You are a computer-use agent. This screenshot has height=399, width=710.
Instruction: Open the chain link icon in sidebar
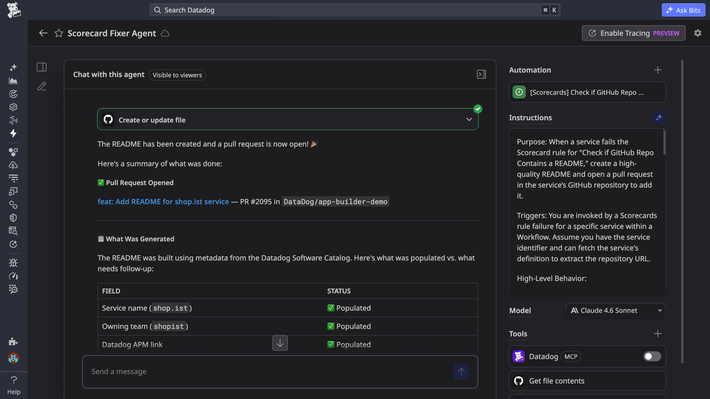coord(13,205)
